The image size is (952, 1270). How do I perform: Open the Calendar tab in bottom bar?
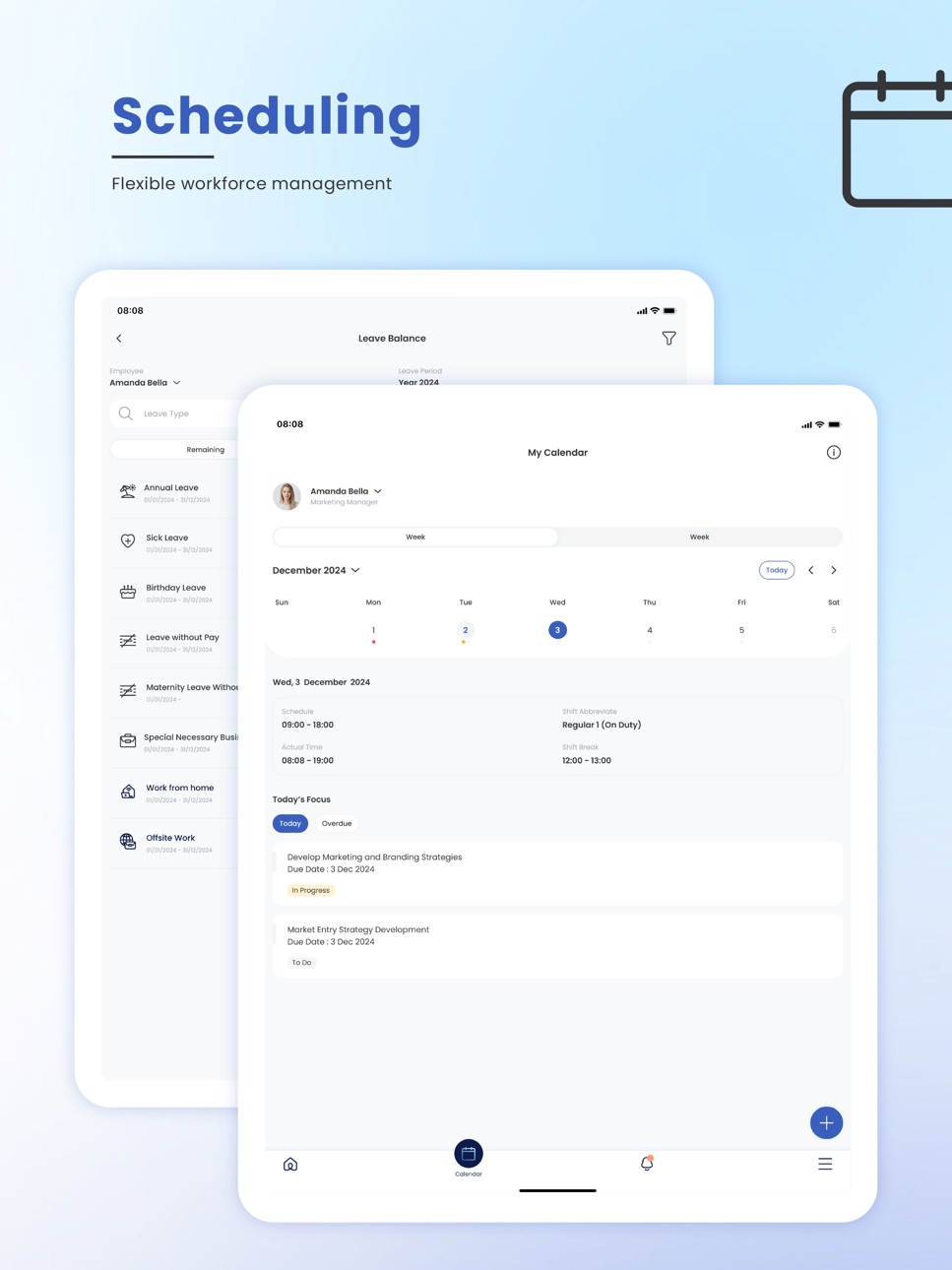(x=469, y=1159)
